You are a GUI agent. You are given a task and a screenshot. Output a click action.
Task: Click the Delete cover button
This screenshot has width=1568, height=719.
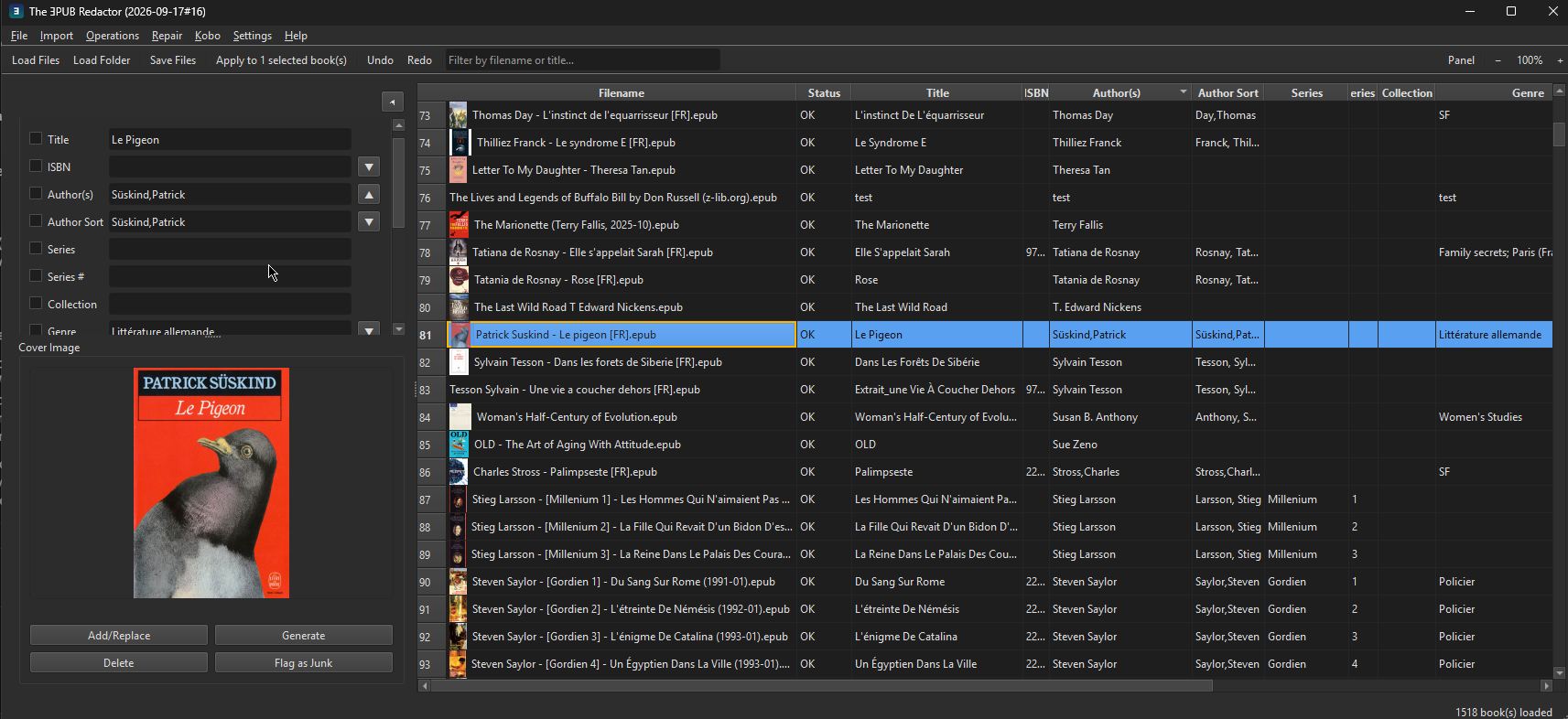point(119,662)
